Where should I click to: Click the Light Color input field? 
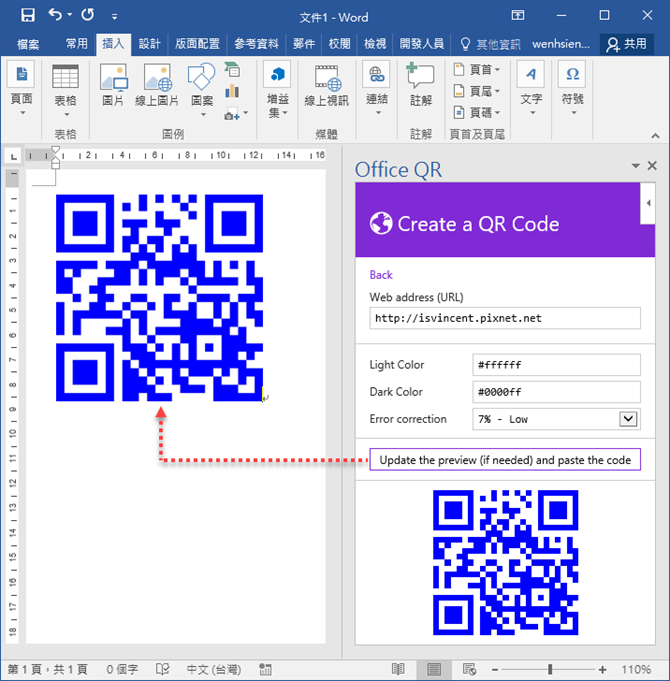[556, 365]
